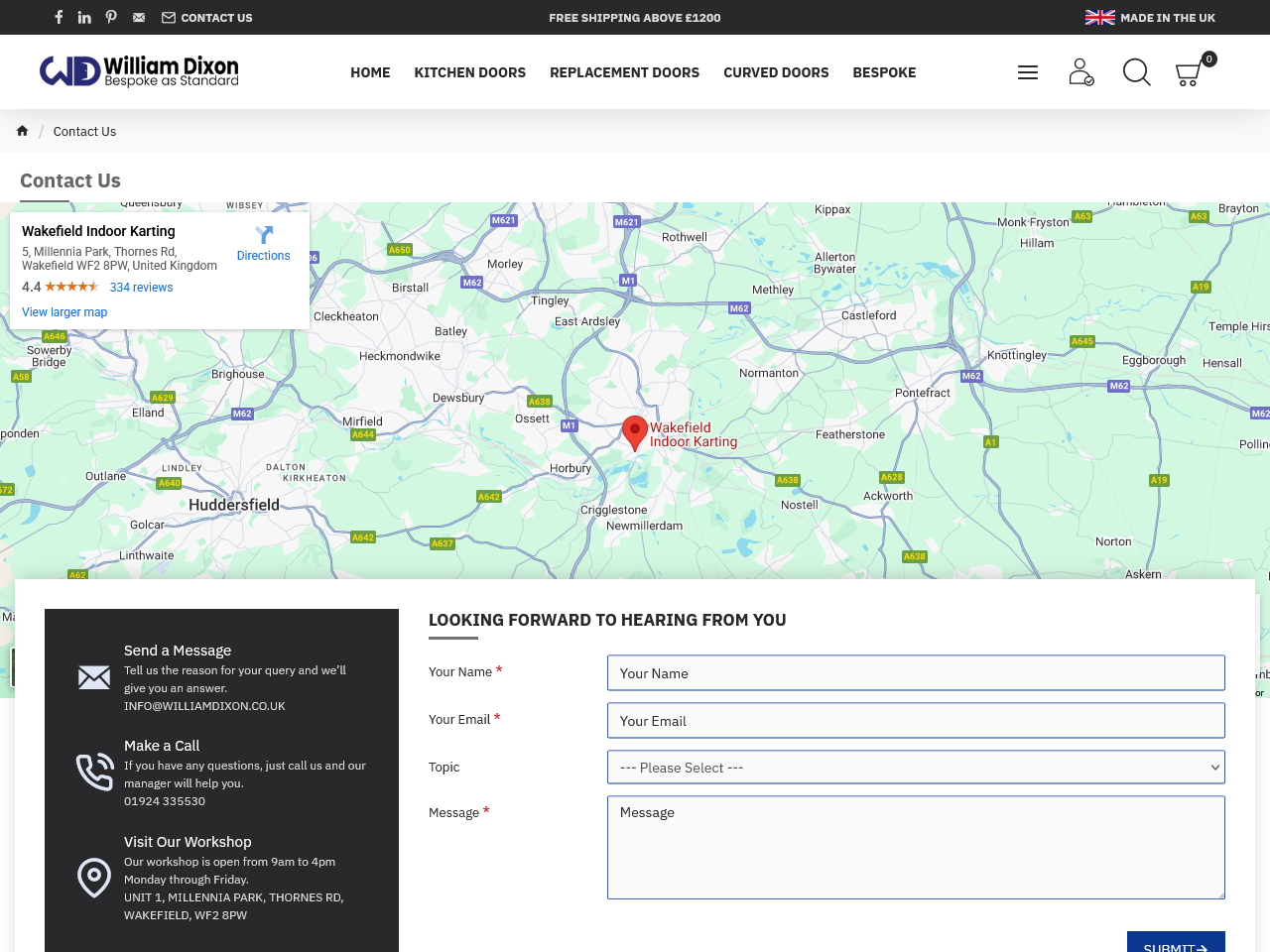
Task: Expand the Topic dropdown
Action: coord(915,768)
